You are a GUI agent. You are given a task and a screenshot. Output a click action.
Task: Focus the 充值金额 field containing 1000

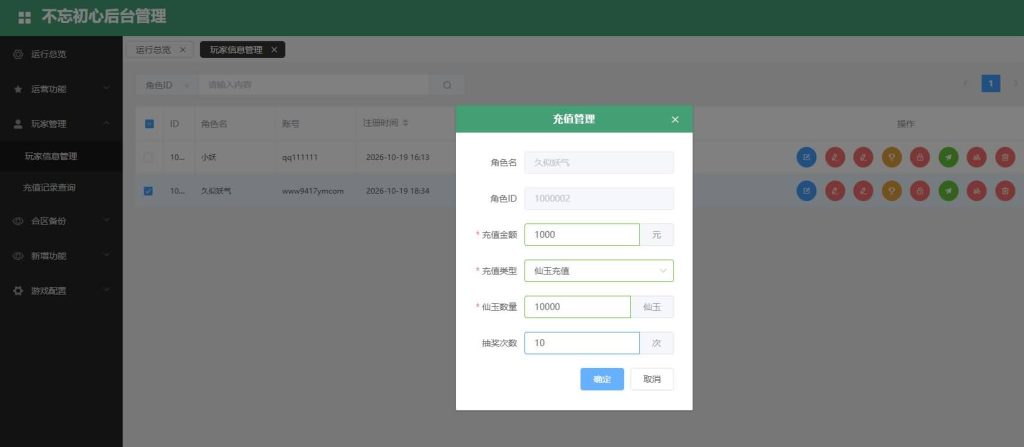coord(582,235)
